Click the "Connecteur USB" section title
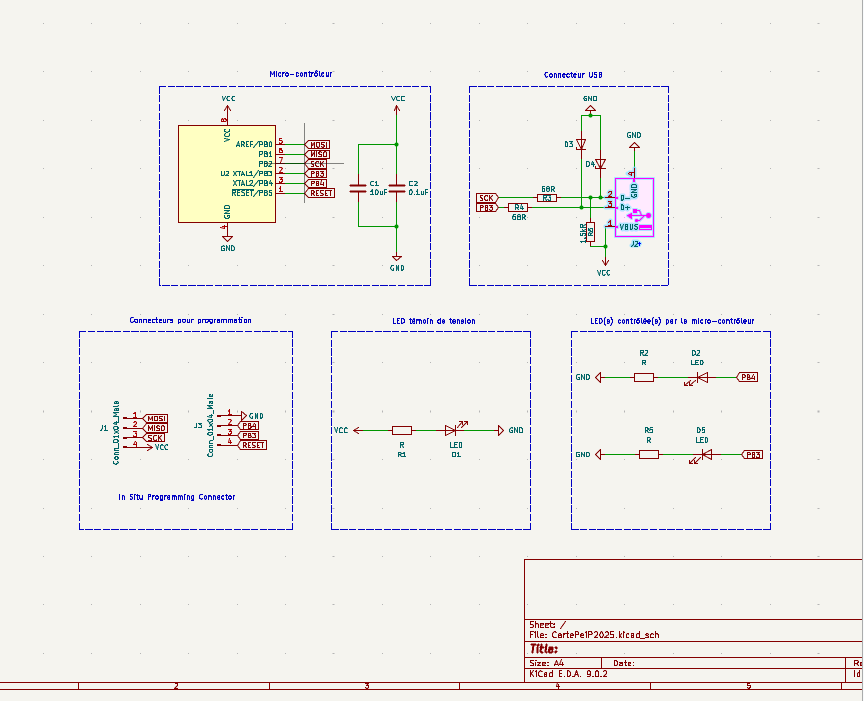Image resolution: width=864 pixels, height=701 pixels. tap(573, 75)
